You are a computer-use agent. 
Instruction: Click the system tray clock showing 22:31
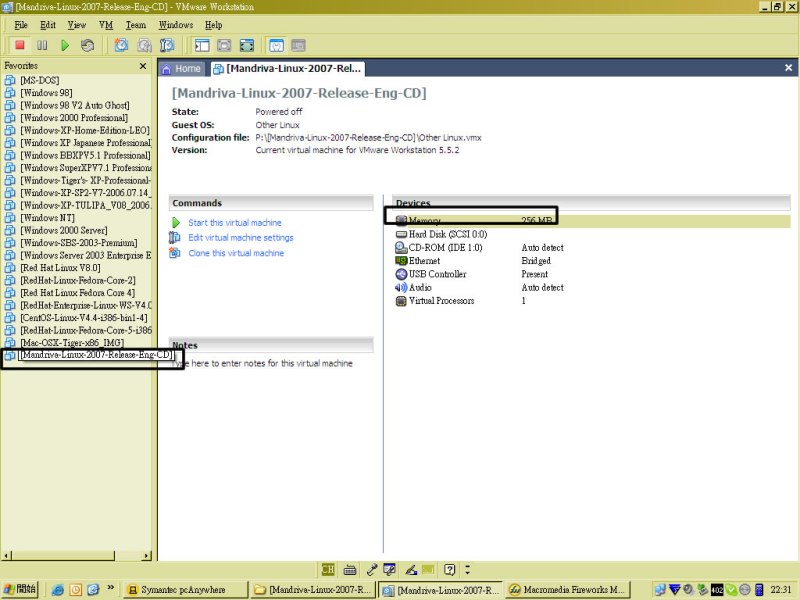(x=781, y=589)
